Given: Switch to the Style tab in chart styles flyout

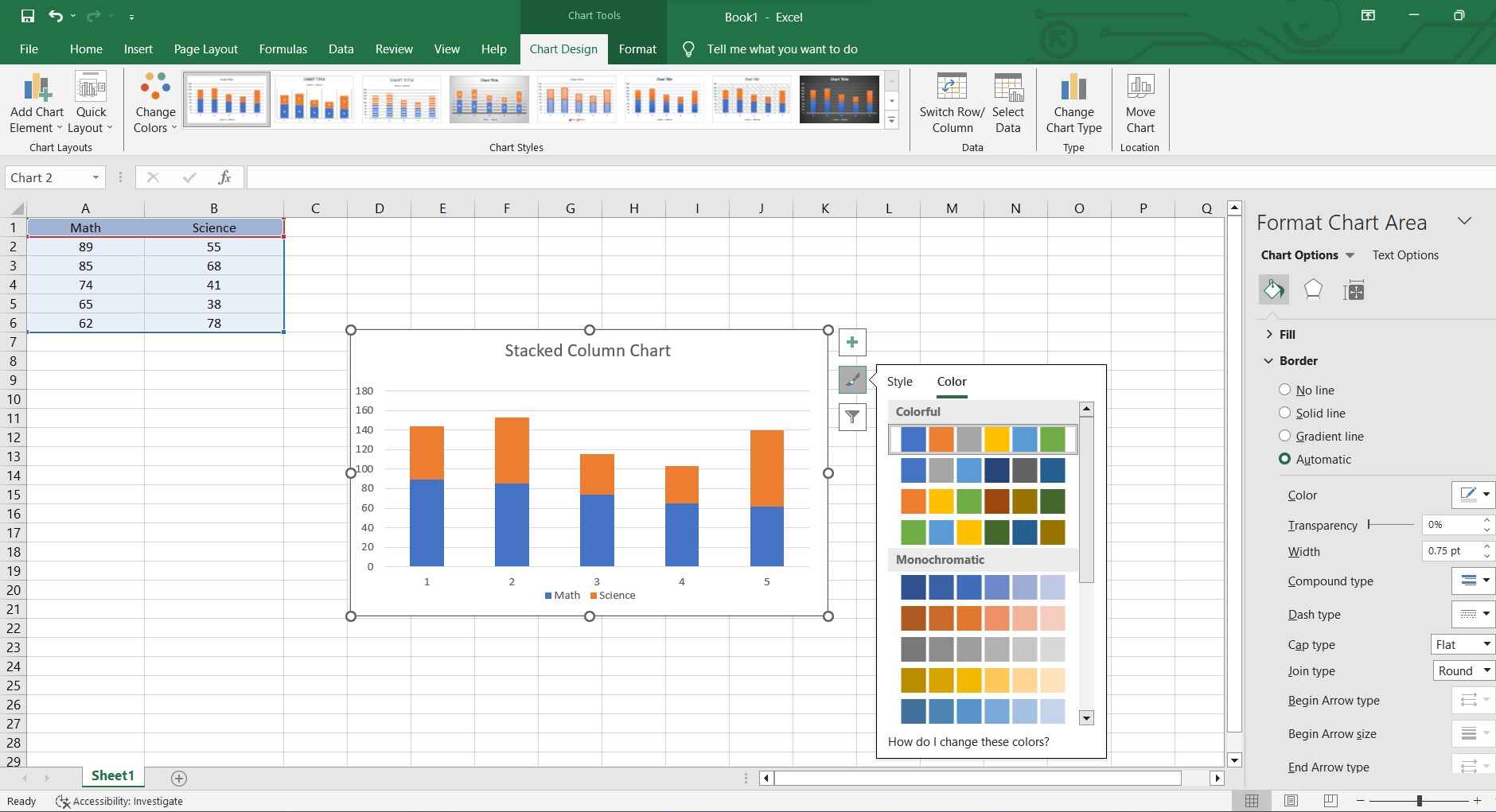Looking at the screenshot, I should (x=900, y=382).
